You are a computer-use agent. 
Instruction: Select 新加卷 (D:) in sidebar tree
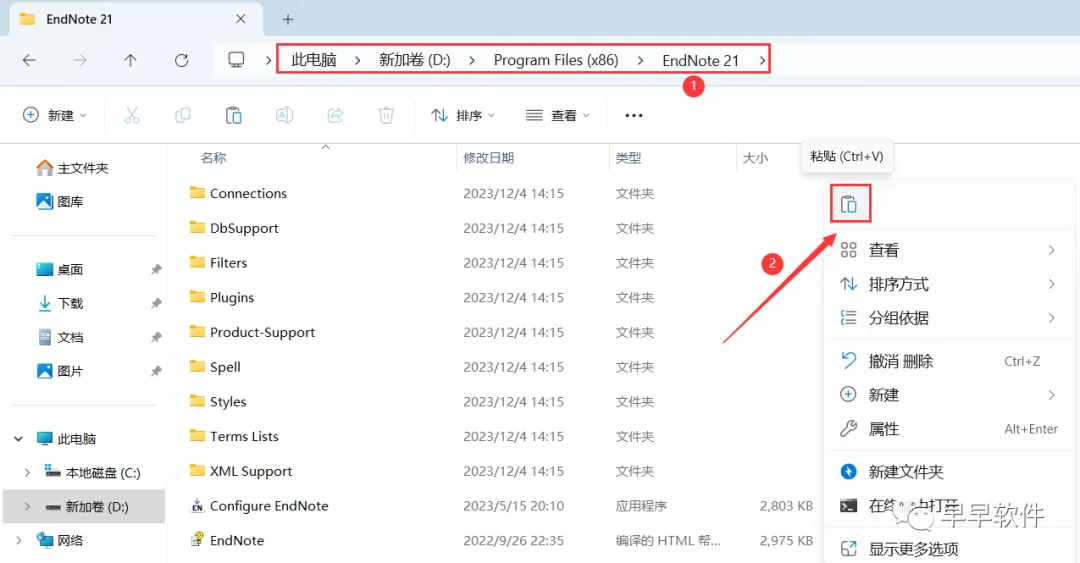[x=84, y=506]
